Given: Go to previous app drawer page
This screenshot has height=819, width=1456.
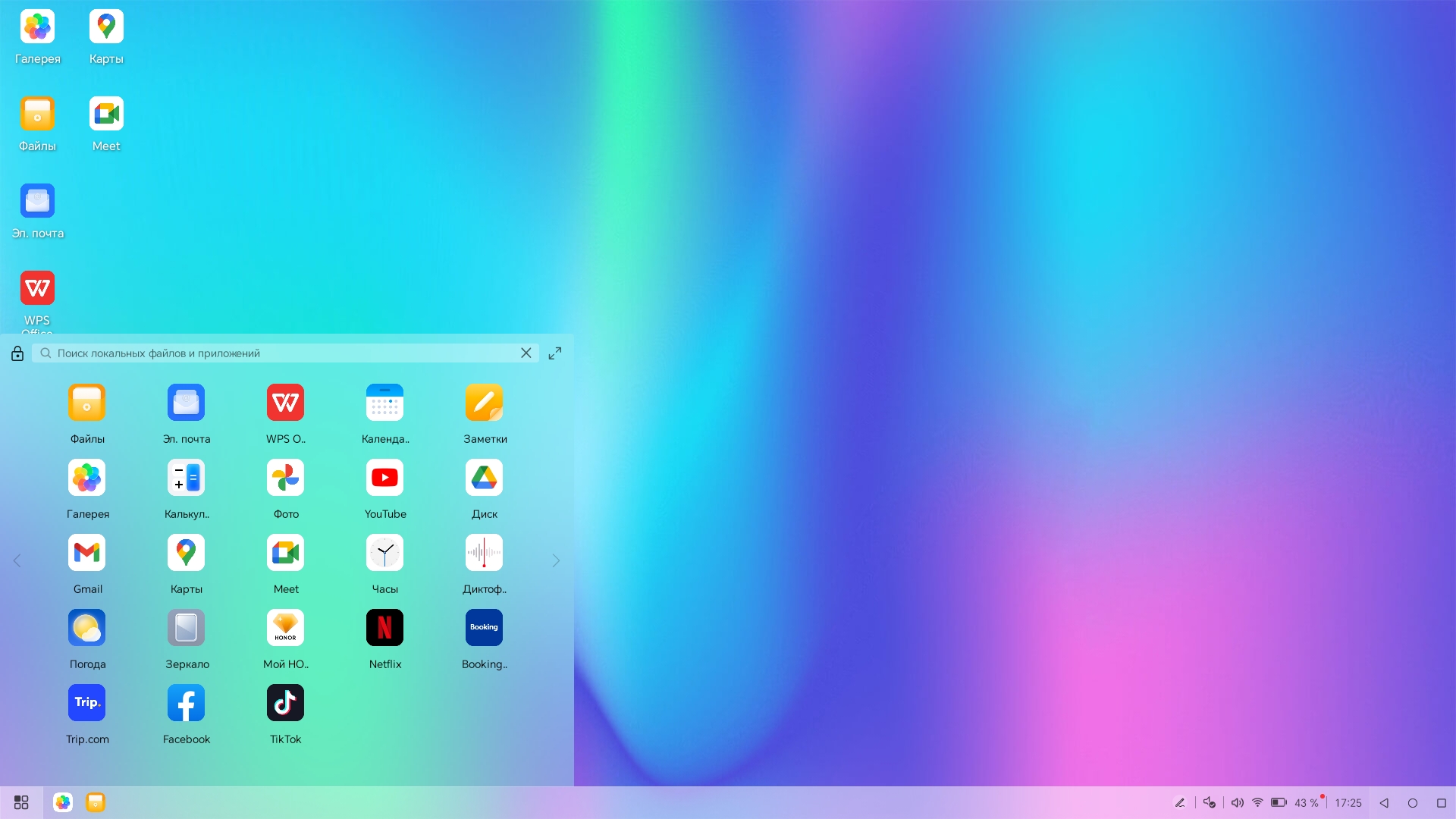Looking at the screenshot, I should pos(17,561).
